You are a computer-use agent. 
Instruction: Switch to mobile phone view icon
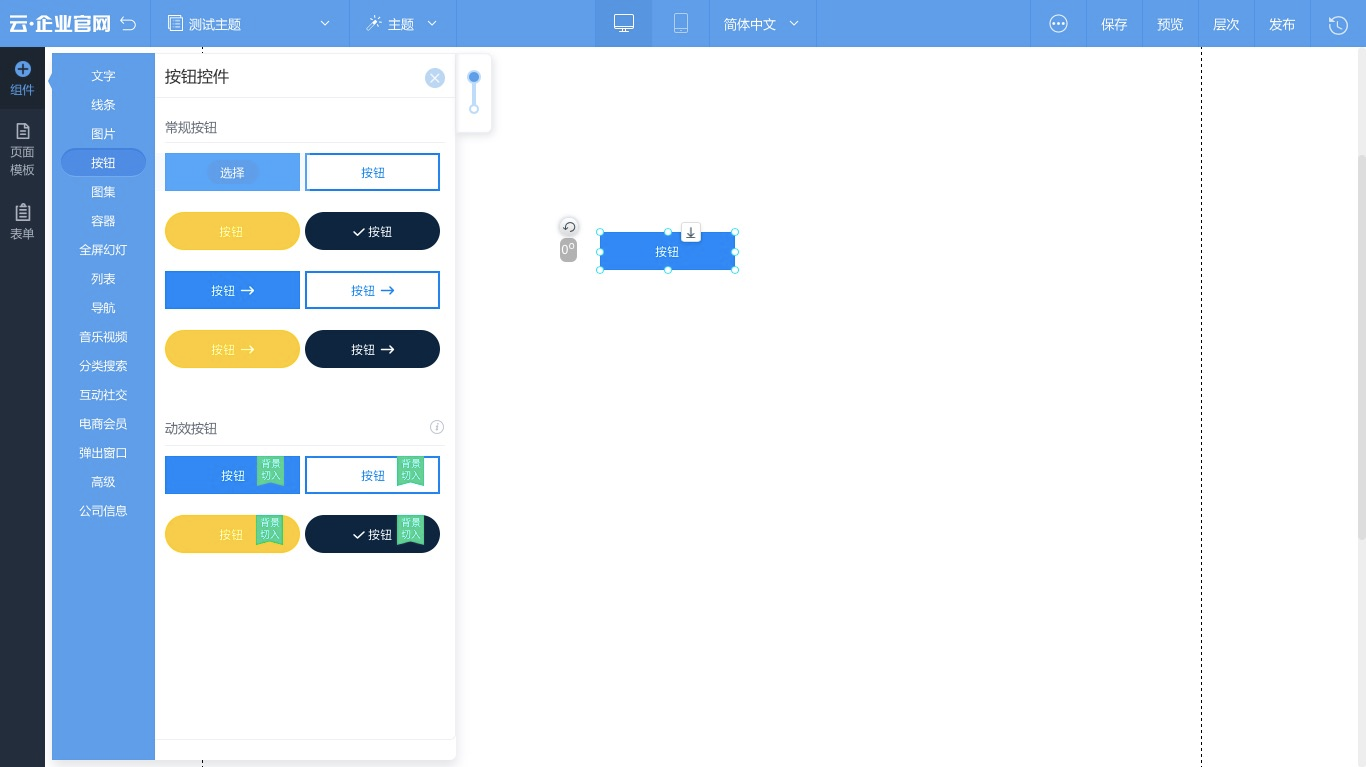[681, 23]
